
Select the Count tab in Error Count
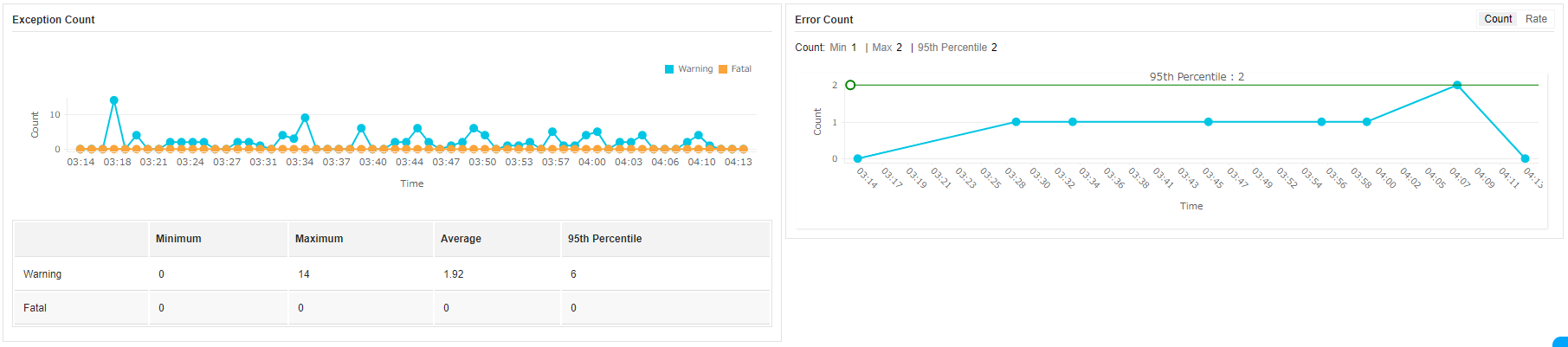click(x=1498, y=19)
